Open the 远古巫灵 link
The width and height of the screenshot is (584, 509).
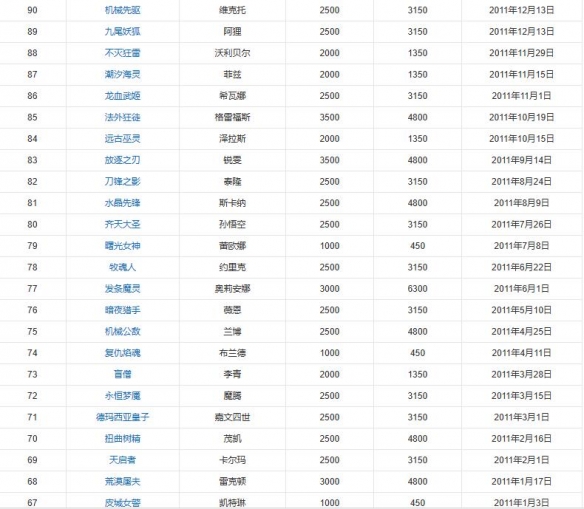123,139
